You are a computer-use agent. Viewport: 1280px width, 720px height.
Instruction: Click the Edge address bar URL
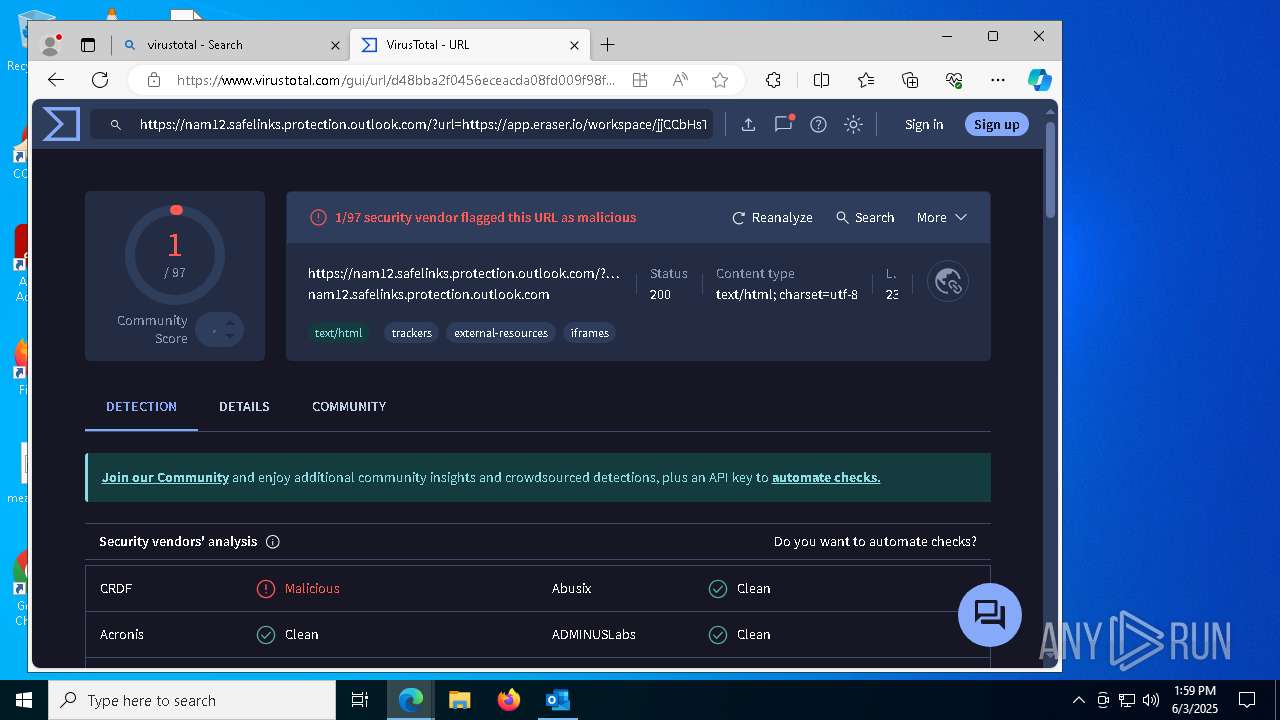[396, 80]
